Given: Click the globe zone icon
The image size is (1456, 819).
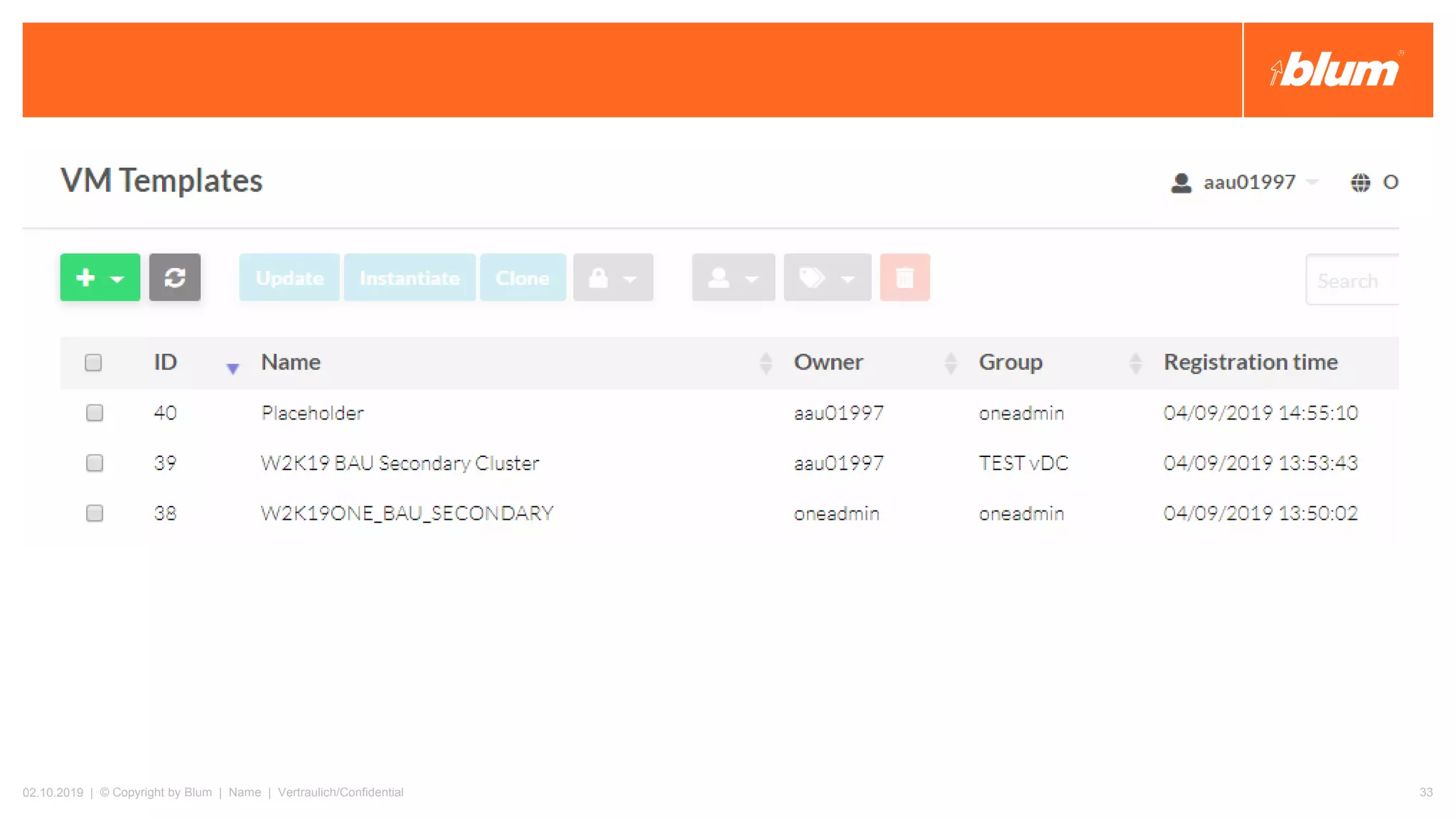Looking at the screenshot, I should coord(1360,183).
